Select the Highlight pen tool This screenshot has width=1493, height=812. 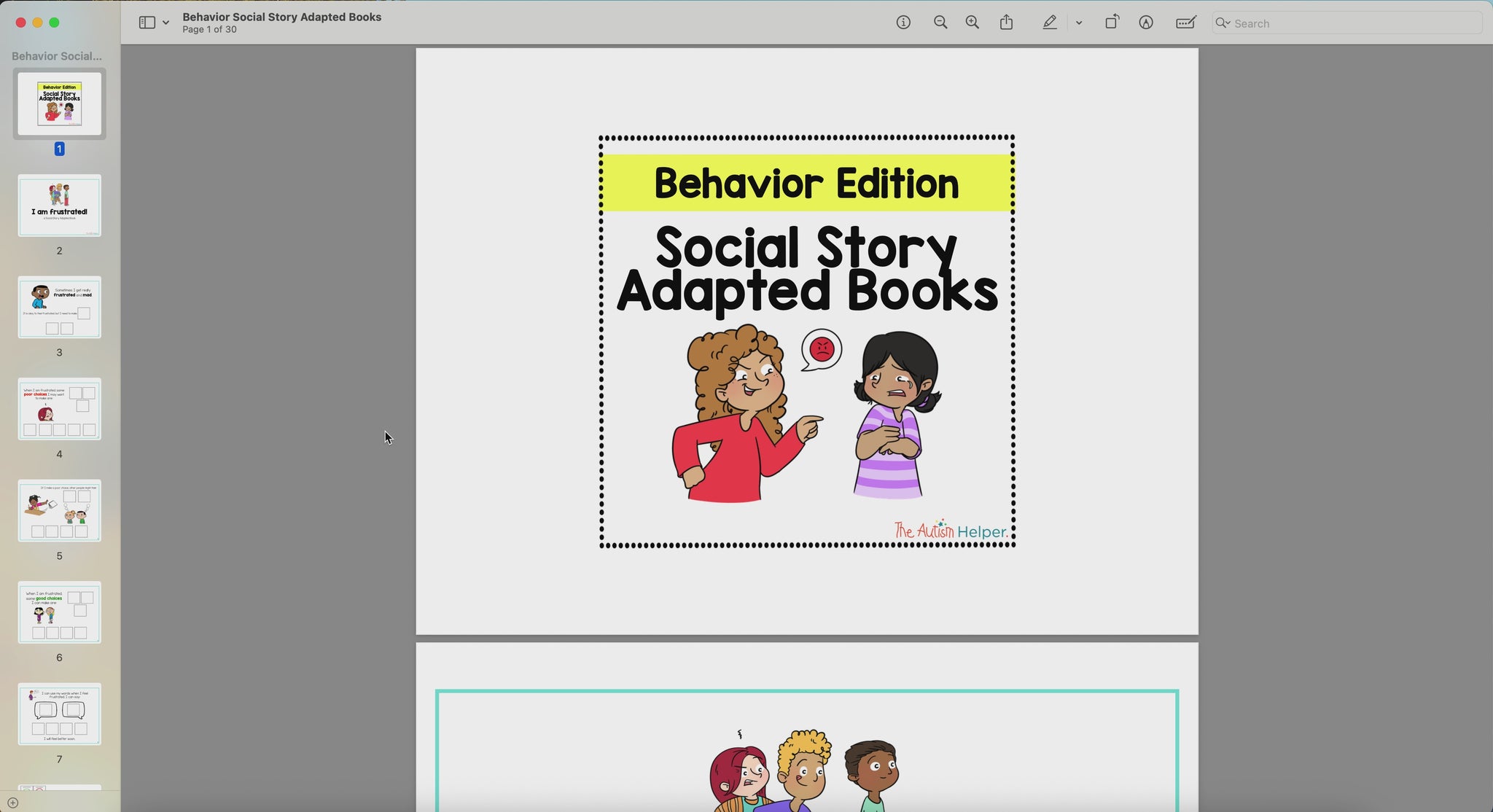1049,23
